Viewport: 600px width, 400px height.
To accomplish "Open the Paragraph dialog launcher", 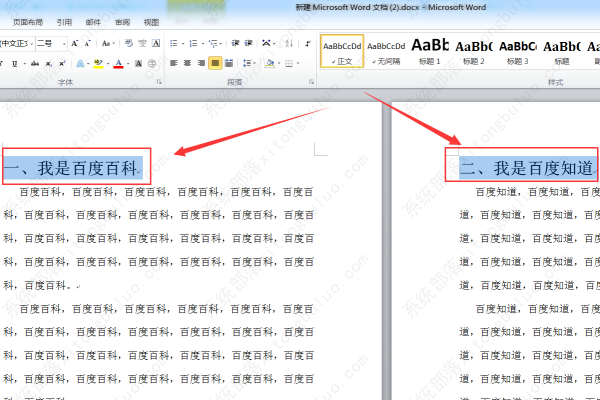I will [x=311, y=82].
